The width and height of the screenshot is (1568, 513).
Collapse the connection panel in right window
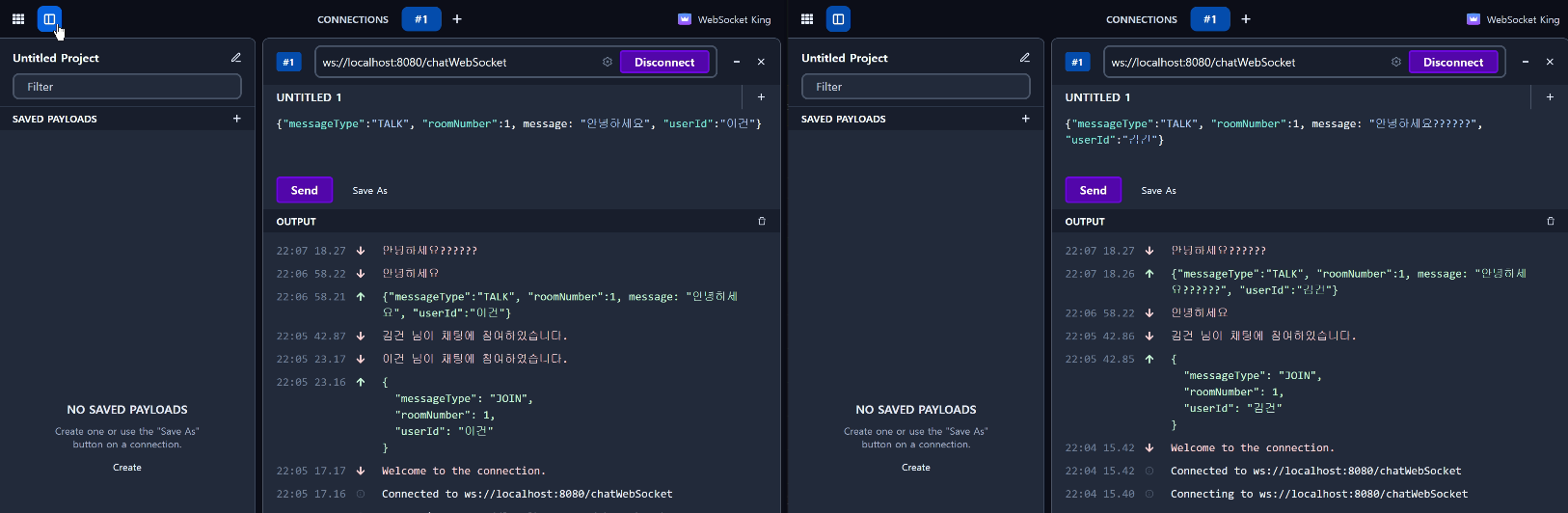tap(1526, 62)
